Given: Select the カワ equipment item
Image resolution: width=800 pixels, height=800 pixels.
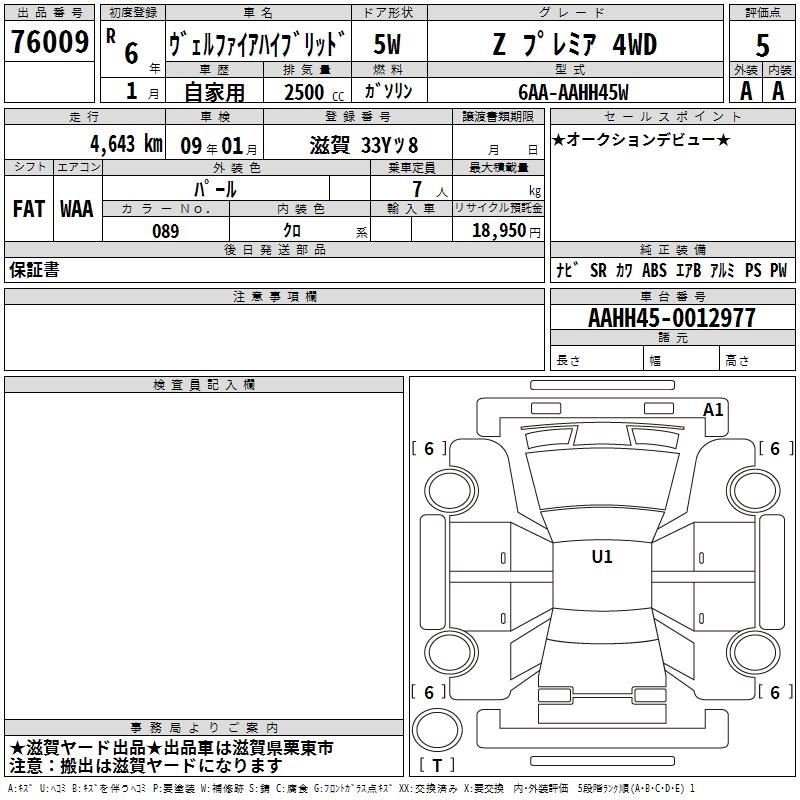Looking at the screenshot, I should 624,270.
